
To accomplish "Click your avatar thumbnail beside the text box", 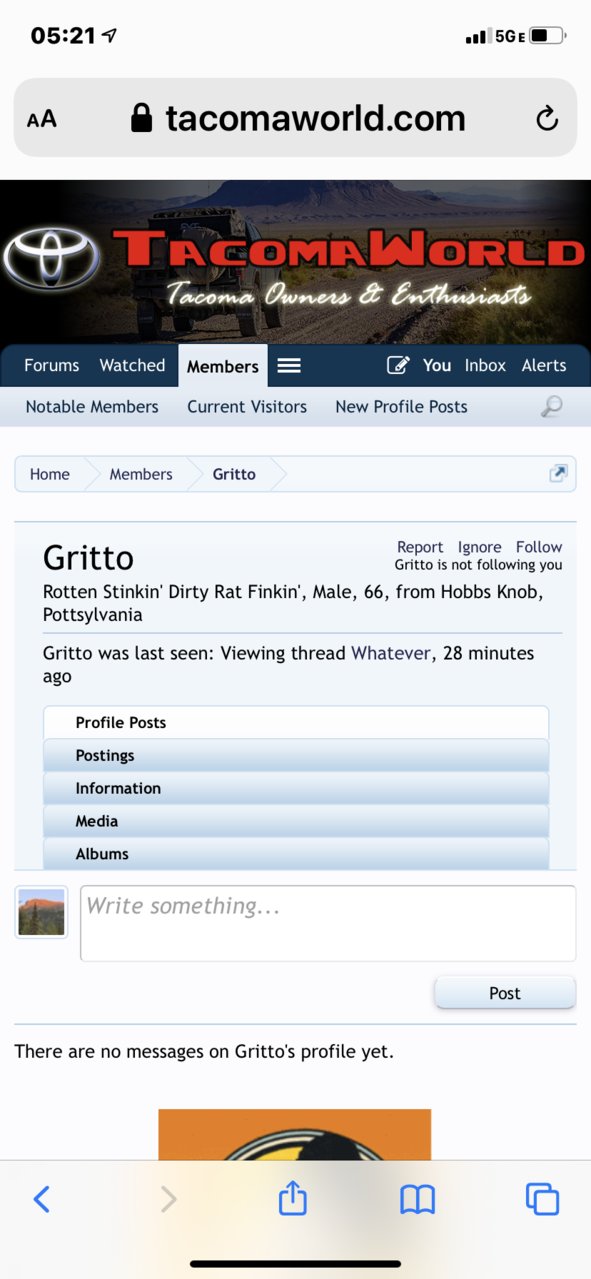I will (x=41, y=912).
